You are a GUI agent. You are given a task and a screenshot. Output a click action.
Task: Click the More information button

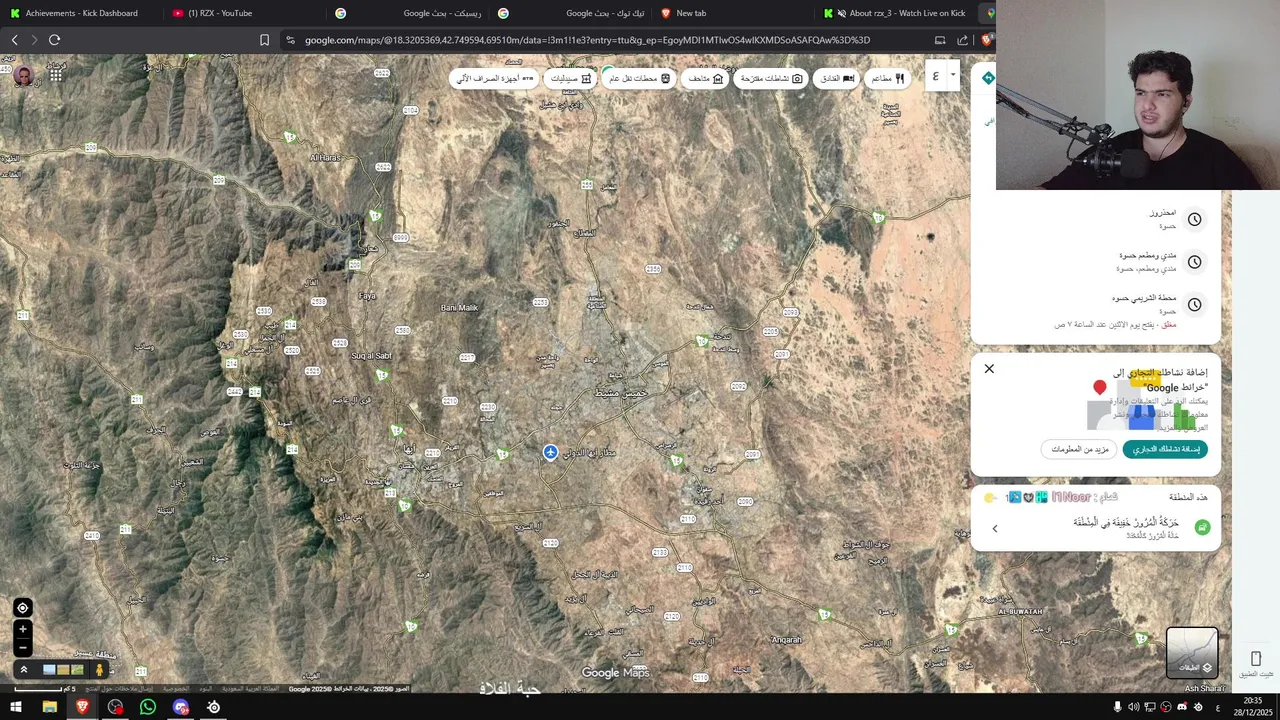point(1080,449)
